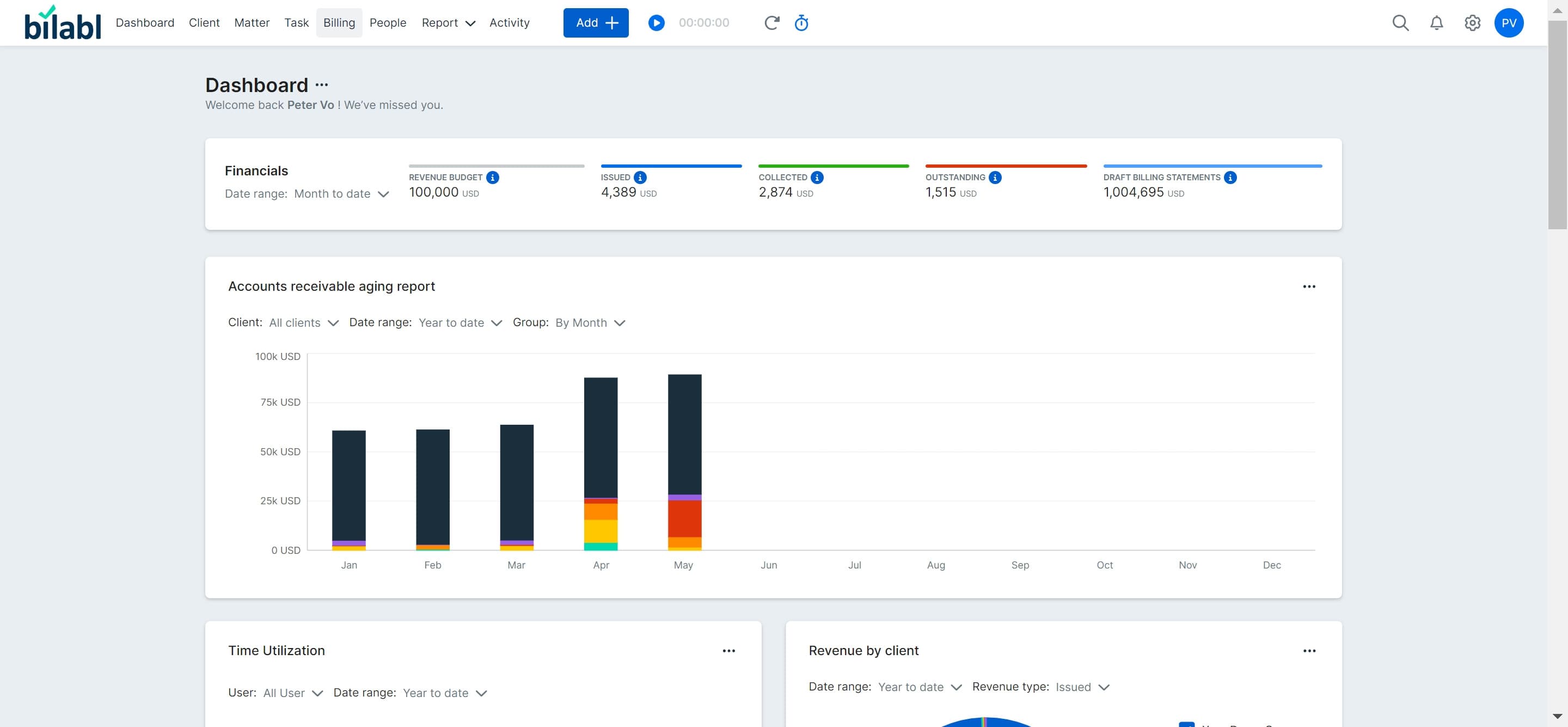Open the Activity nav item
Screen dimensions: 1568x727
510,22
